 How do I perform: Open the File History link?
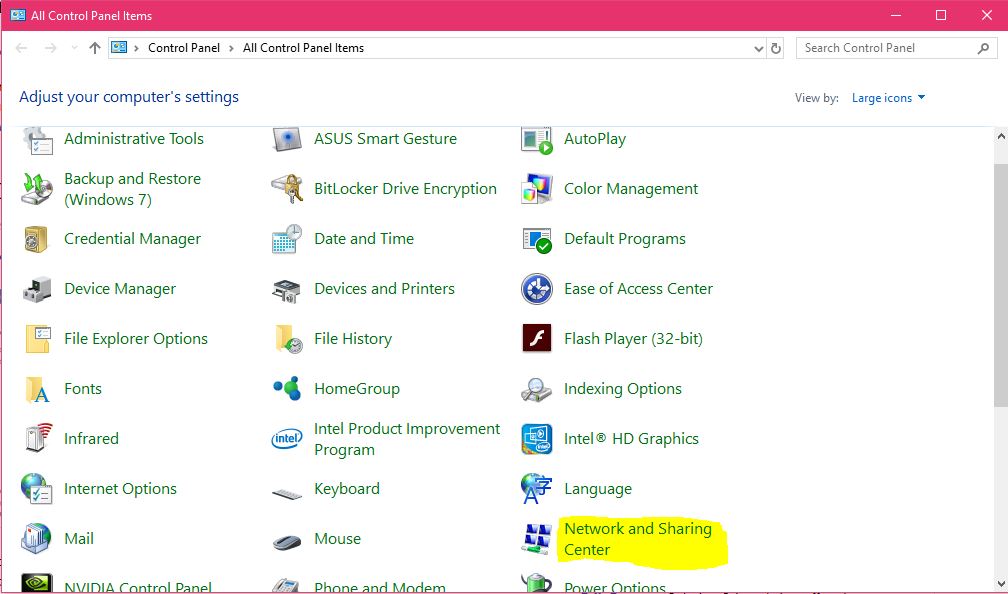pos(353,339)
